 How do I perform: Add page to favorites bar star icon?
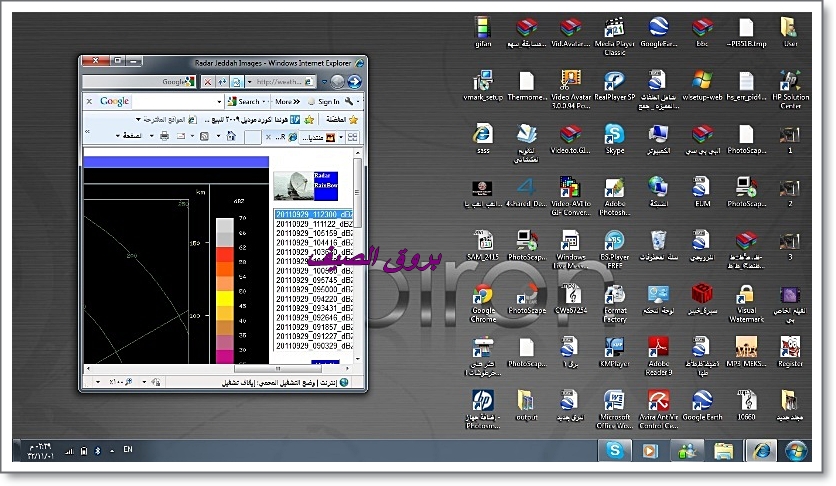tap(309, 119)
